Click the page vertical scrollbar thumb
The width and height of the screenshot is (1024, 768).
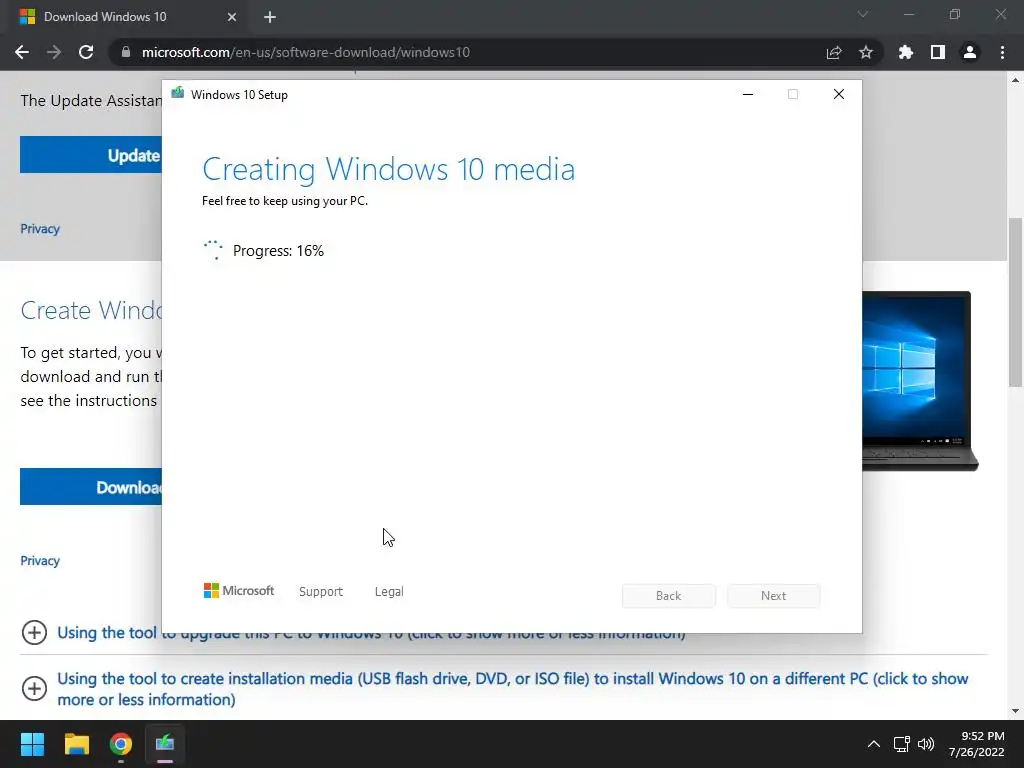click(x=1015, y=302)
